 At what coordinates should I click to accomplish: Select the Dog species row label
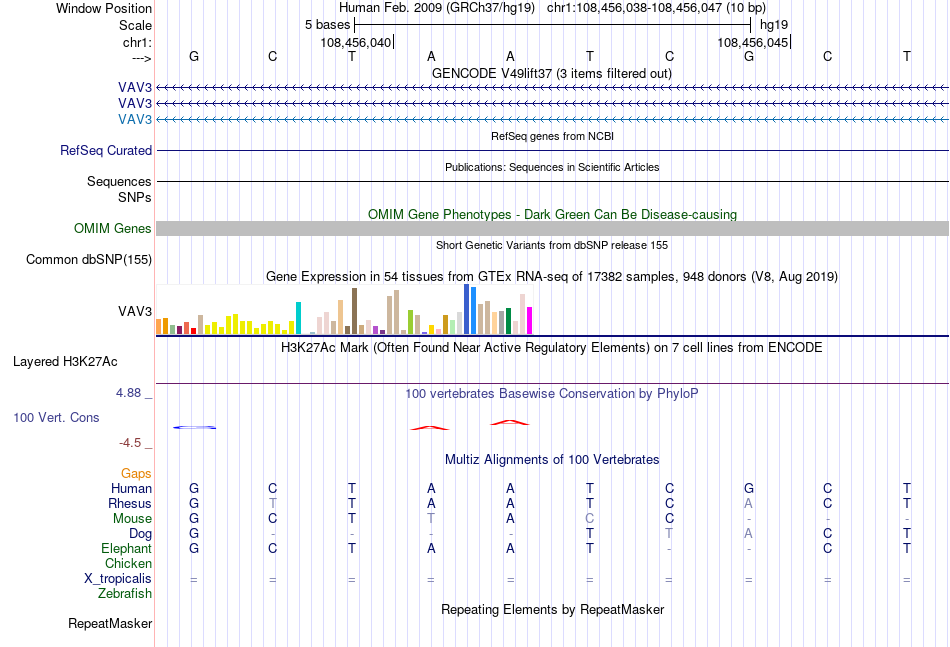tap(140, 534)
